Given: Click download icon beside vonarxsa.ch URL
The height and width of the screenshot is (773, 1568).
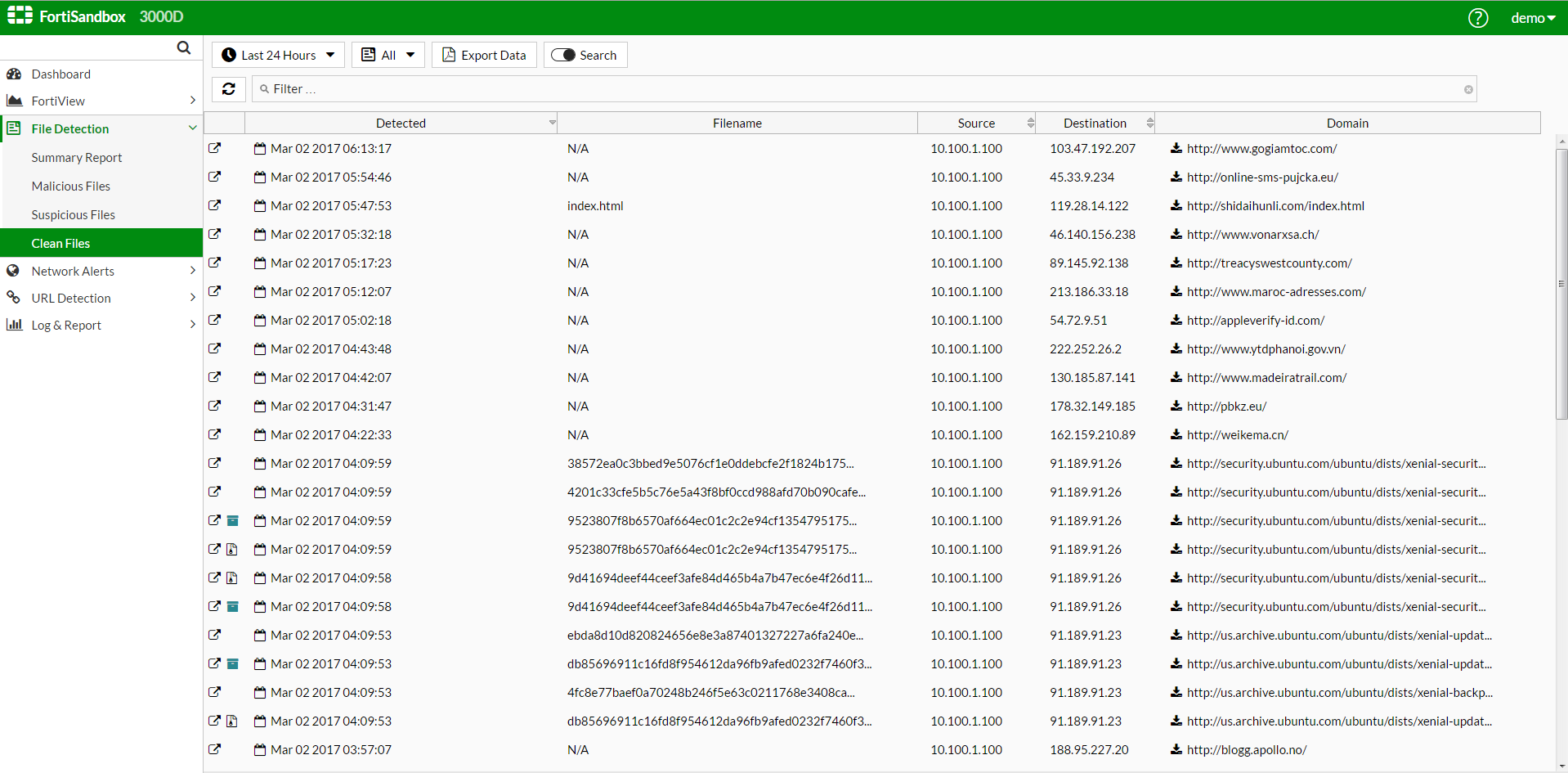Looking at the screenshot, I should [x=1176, y=234].
